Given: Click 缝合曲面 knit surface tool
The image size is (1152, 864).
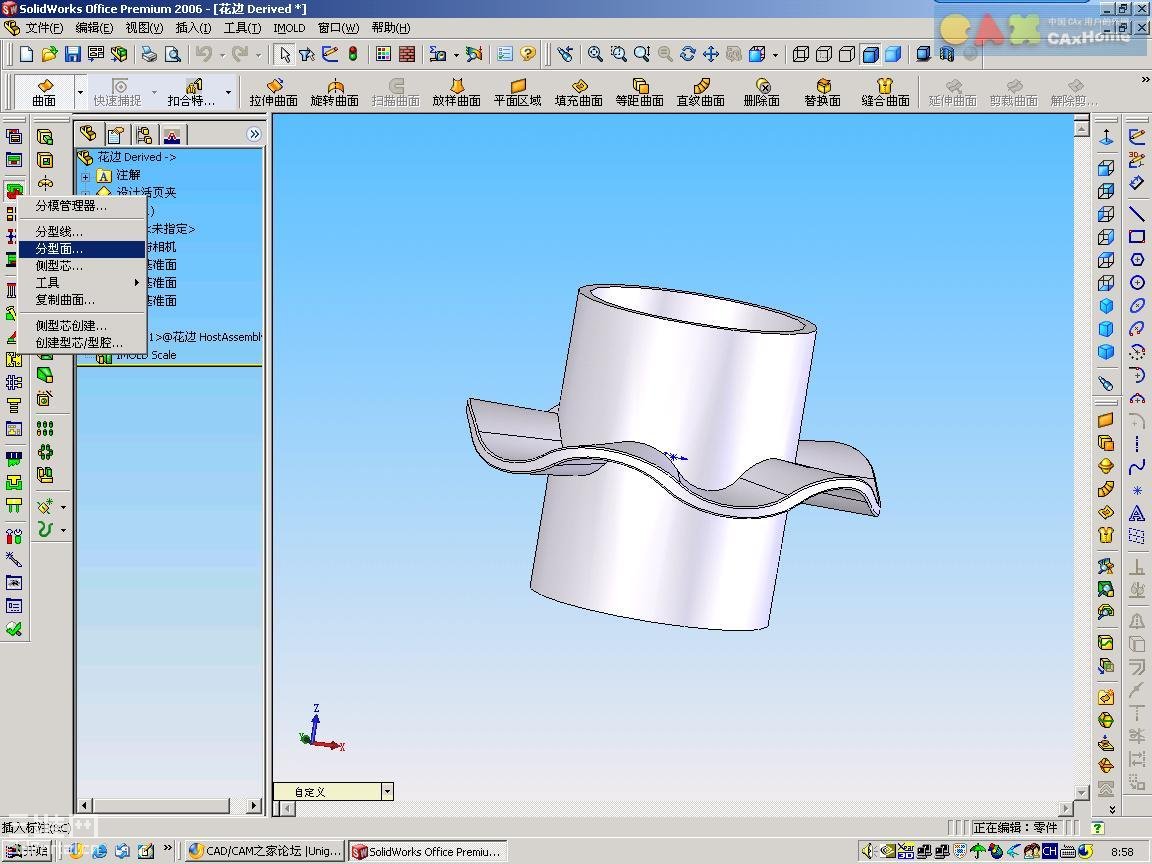Looking at the screenshot, I should click(885, 93).
